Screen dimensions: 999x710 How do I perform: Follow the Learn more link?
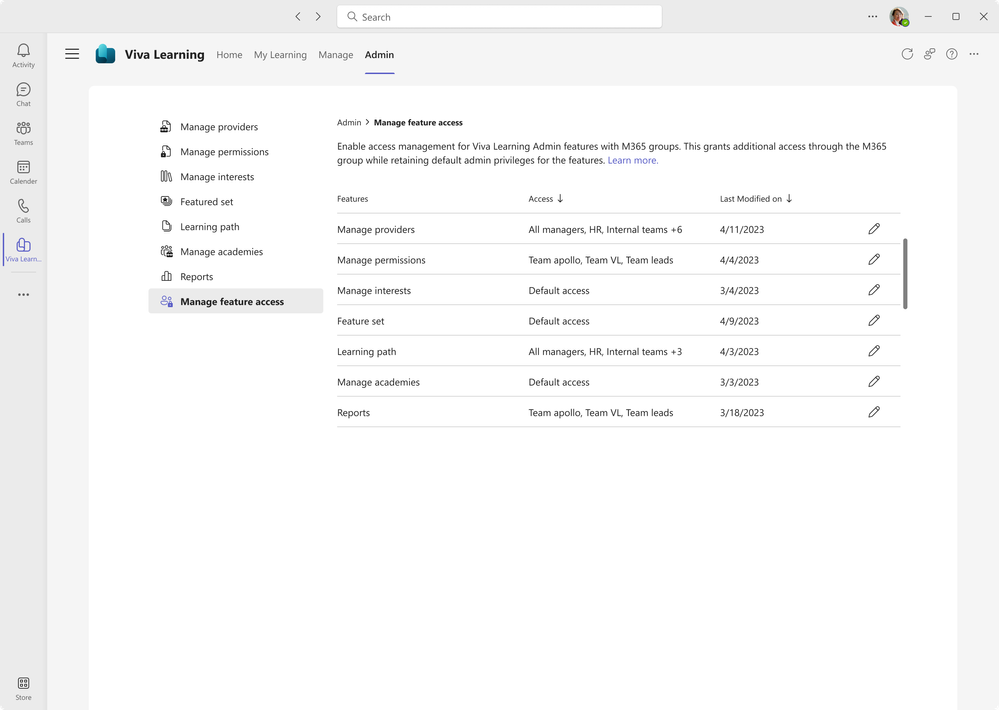[x=633, y=161]
